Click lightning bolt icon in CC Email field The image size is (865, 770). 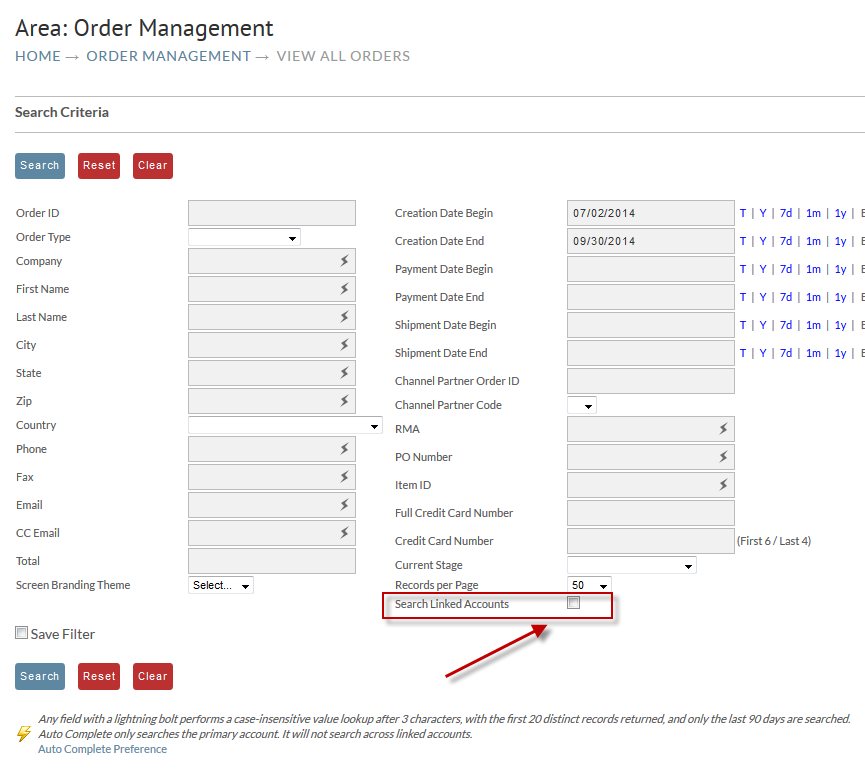(344, 532)
